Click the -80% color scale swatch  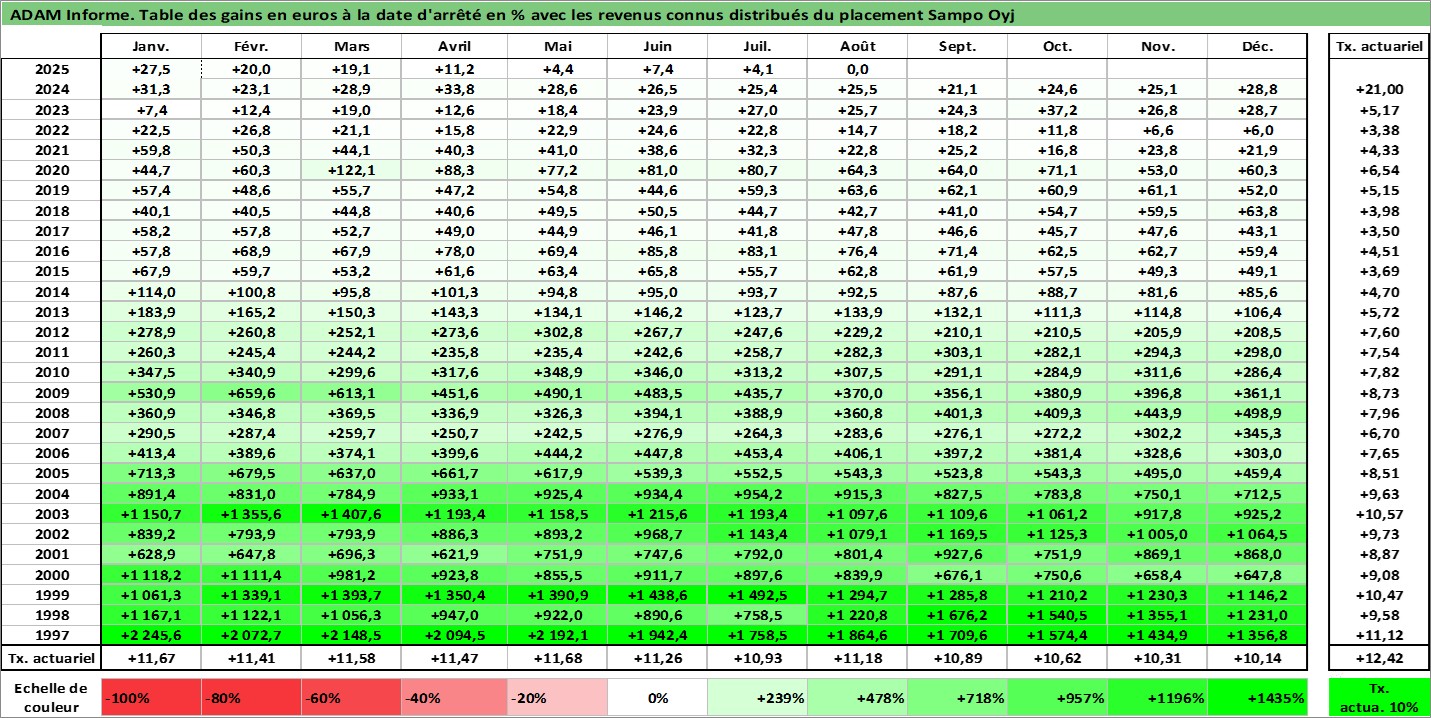(252, 698)
